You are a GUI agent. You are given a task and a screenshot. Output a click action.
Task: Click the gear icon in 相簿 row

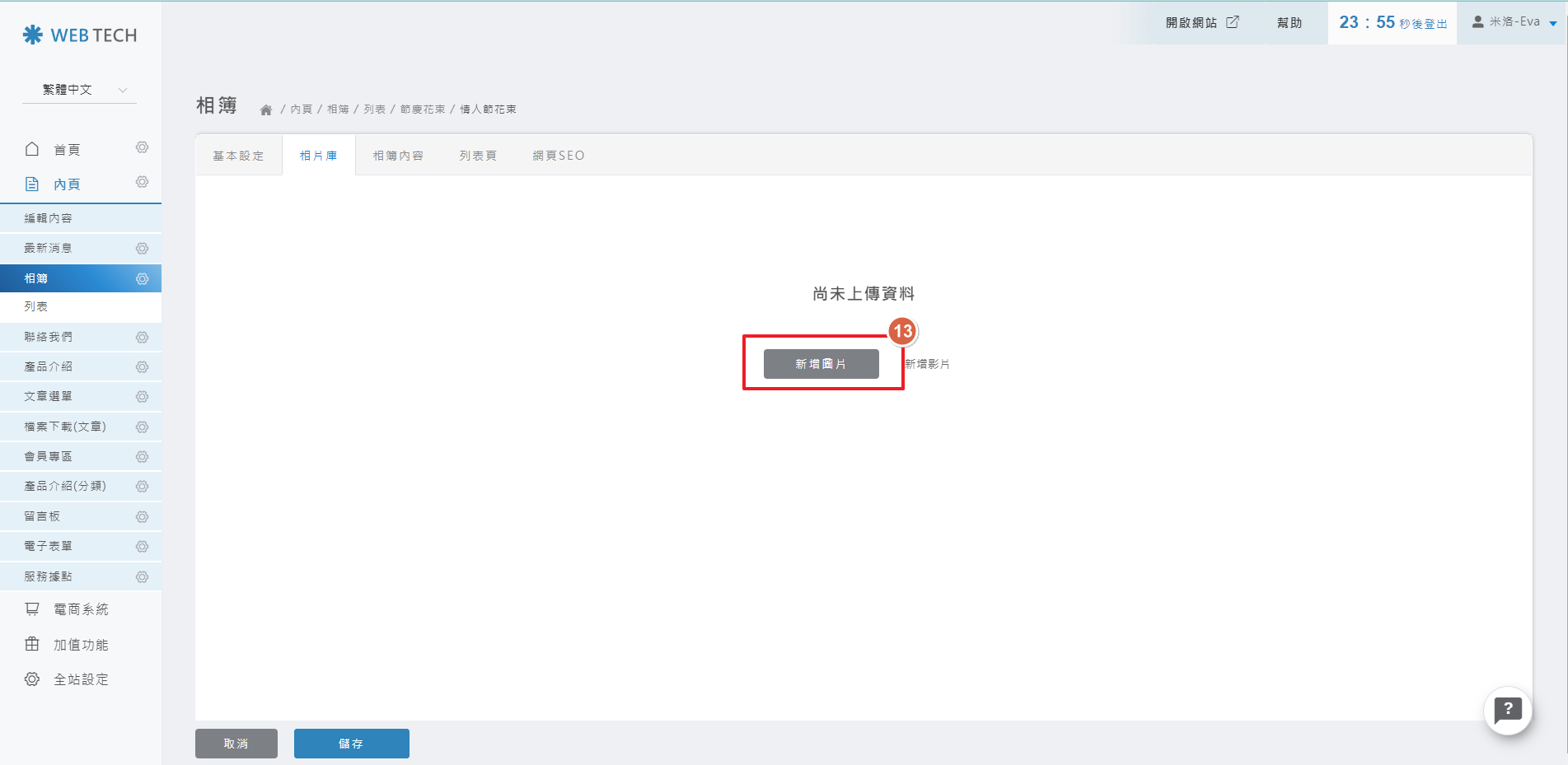[142, 279]
